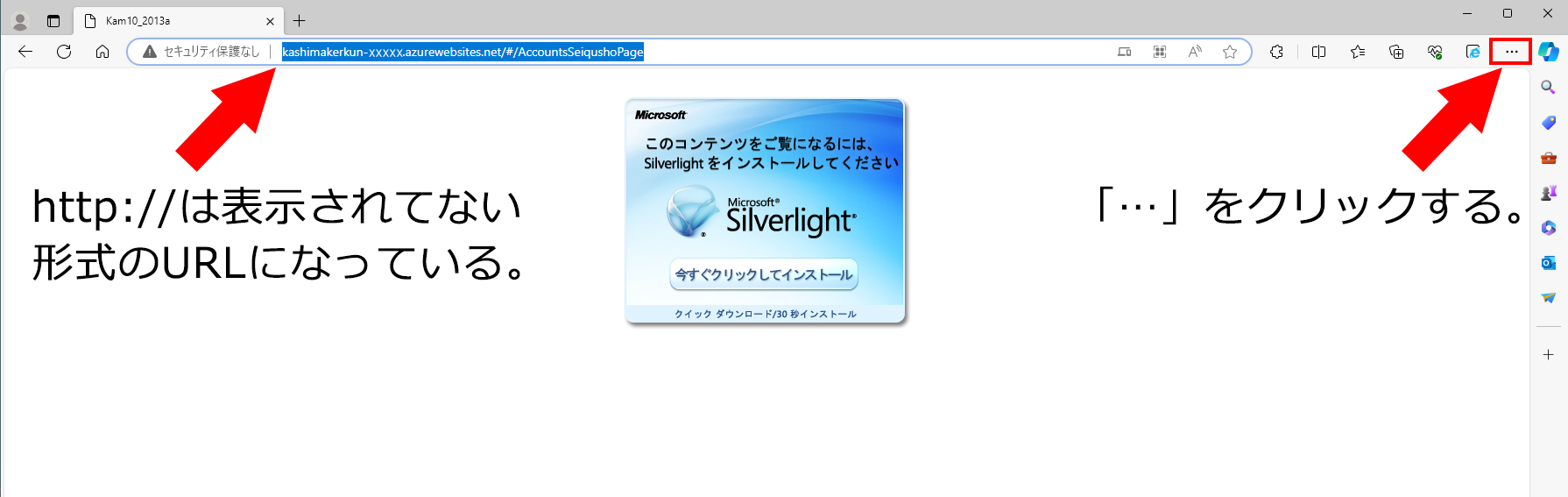Open the tab actions menu icon
1568x497 pixels.
coord(53,21)
